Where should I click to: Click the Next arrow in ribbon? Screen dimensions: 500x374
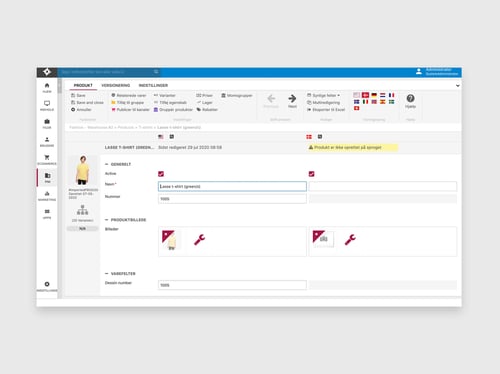click(292, 99)
